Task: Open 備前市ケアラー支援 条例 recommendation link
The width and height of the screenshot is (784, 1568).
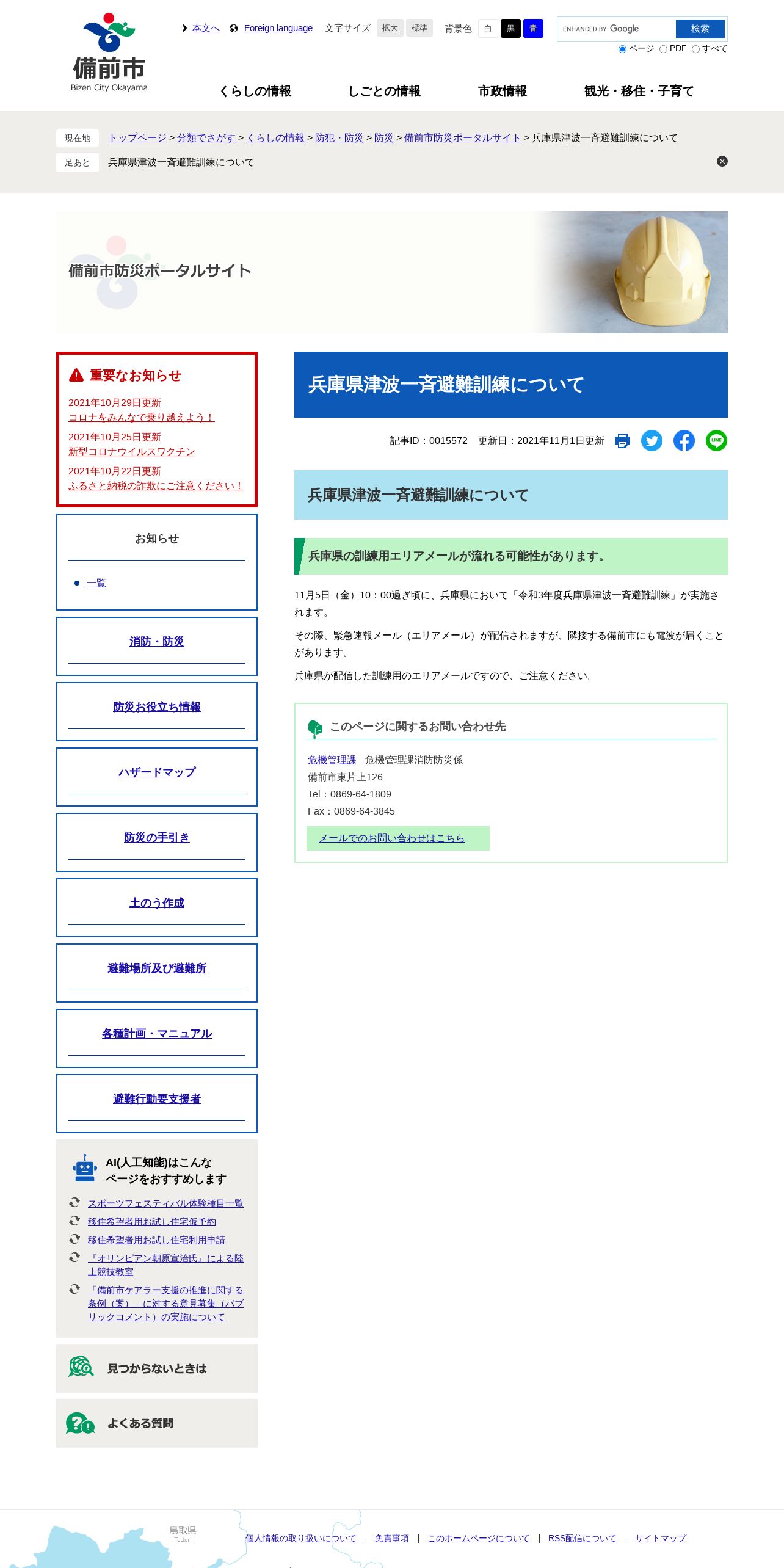Action: pyautogui.click(x=165, y=1304)
